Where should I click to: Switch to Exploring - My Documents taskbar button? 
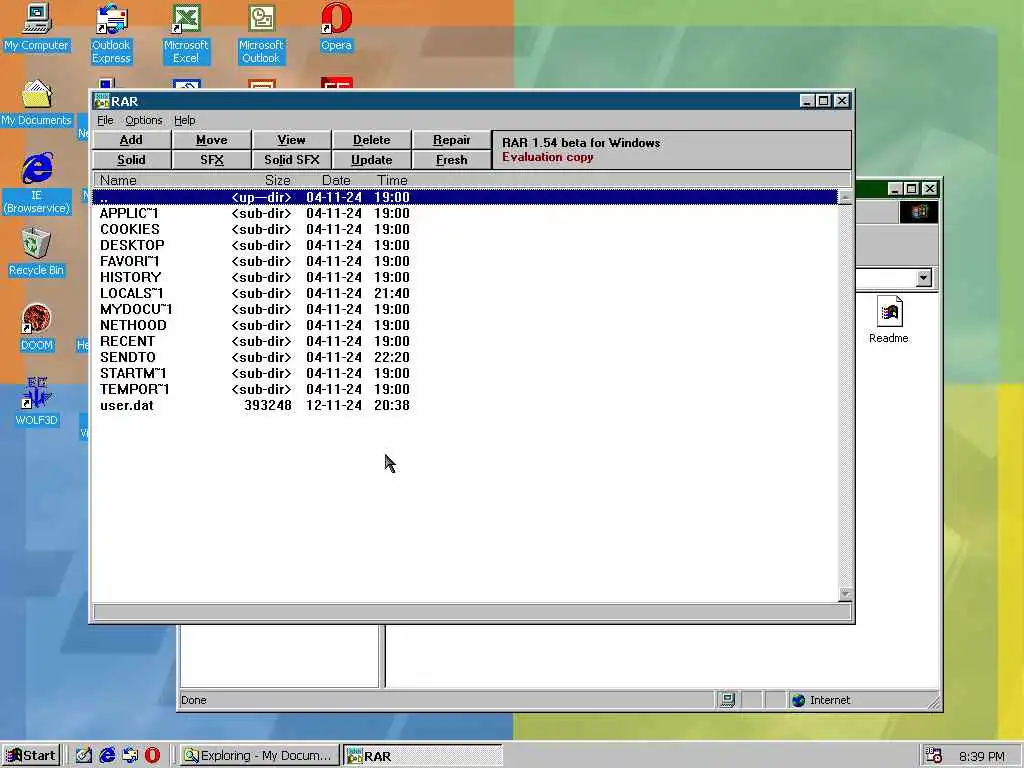click(x=259, y=756)
